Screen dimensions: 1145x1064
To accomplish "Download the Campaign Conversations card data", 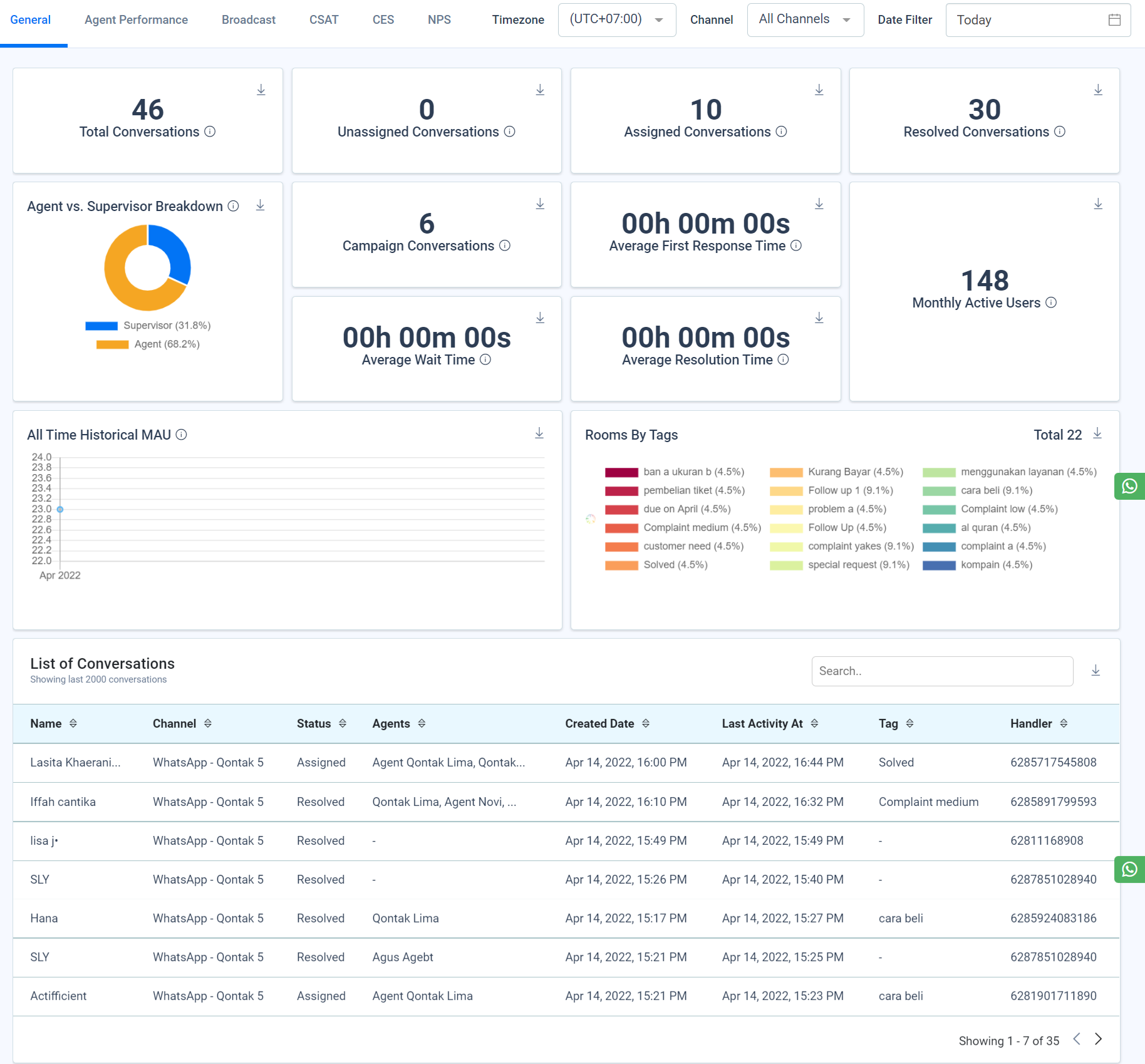I will click(539, 204).
